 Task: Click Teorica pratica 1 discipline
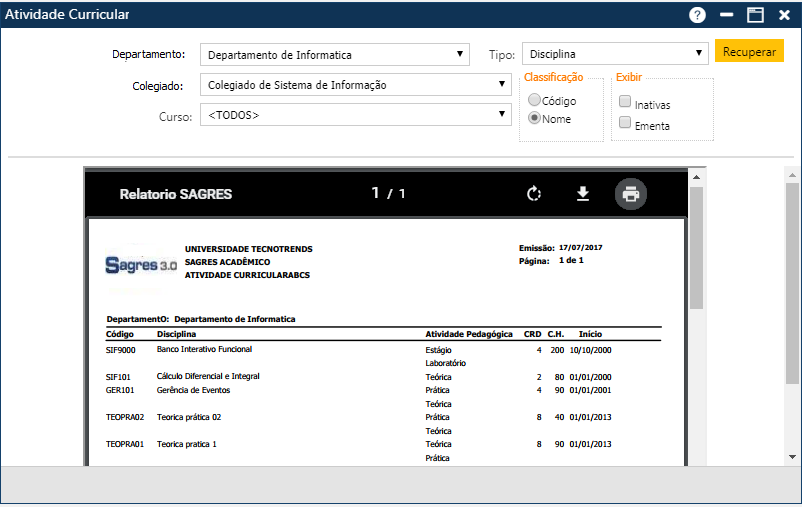(x=187, y=445)
